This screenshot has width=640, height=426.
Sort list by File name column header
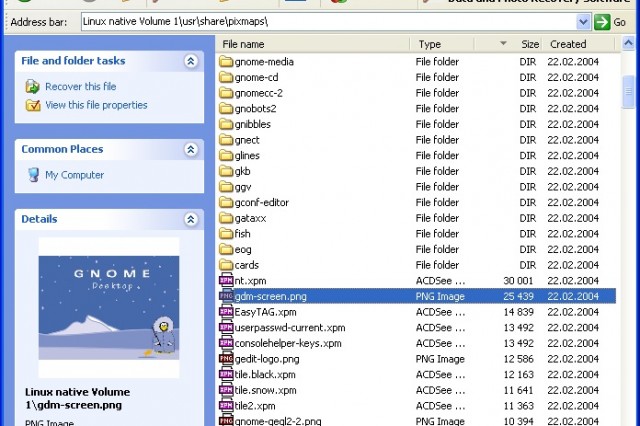(312, 44)
